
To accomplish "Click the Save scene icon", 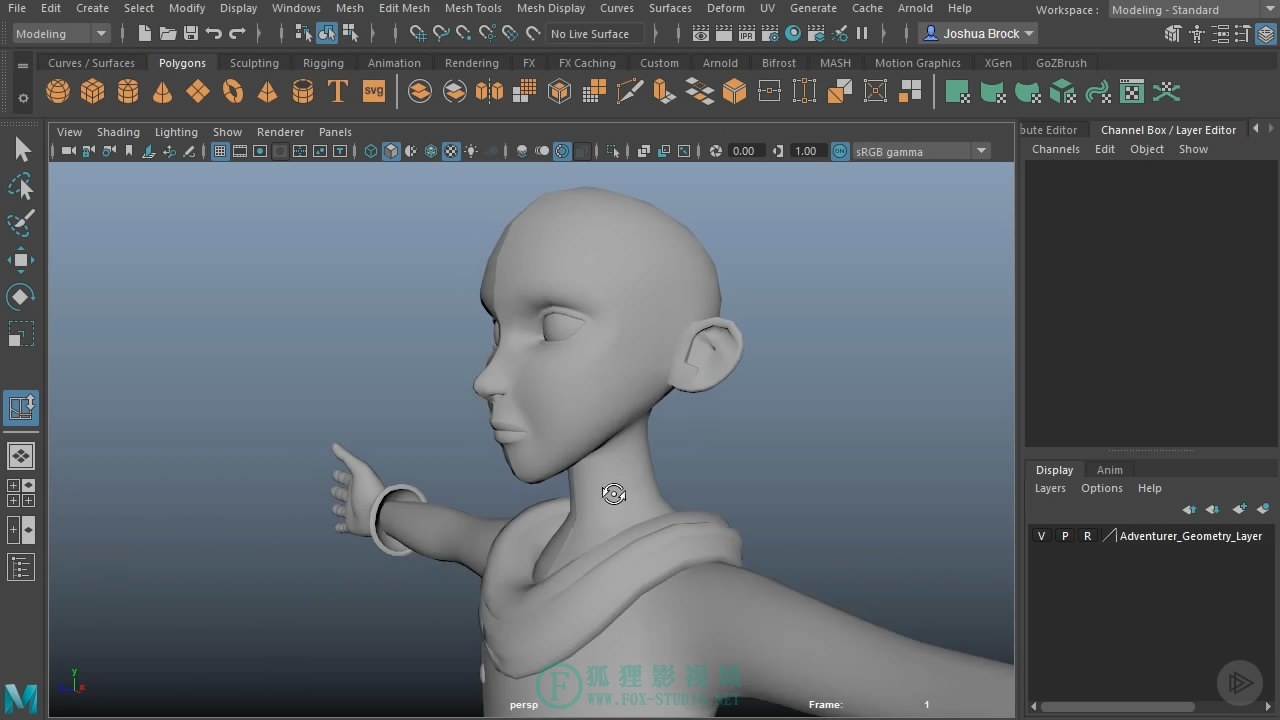I will pos(190,34).
